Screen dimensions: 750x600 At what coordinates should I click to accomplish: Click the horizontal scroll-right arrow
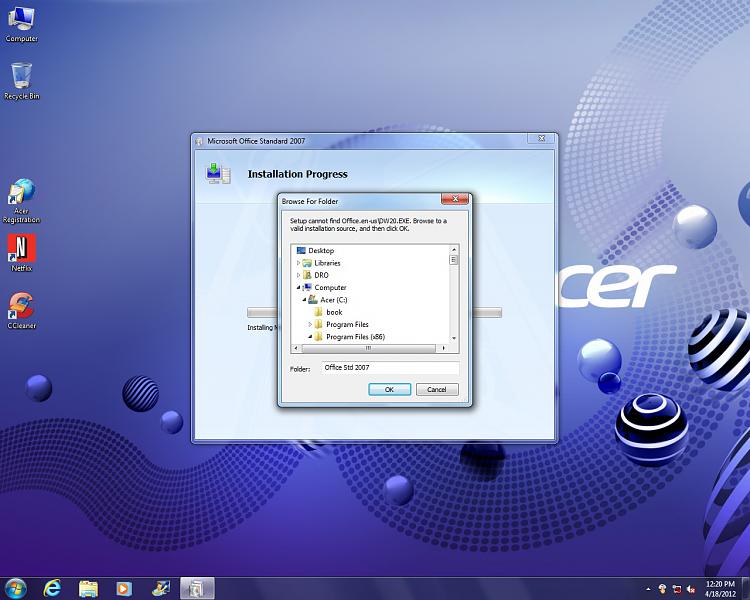[x=444, y=348]
